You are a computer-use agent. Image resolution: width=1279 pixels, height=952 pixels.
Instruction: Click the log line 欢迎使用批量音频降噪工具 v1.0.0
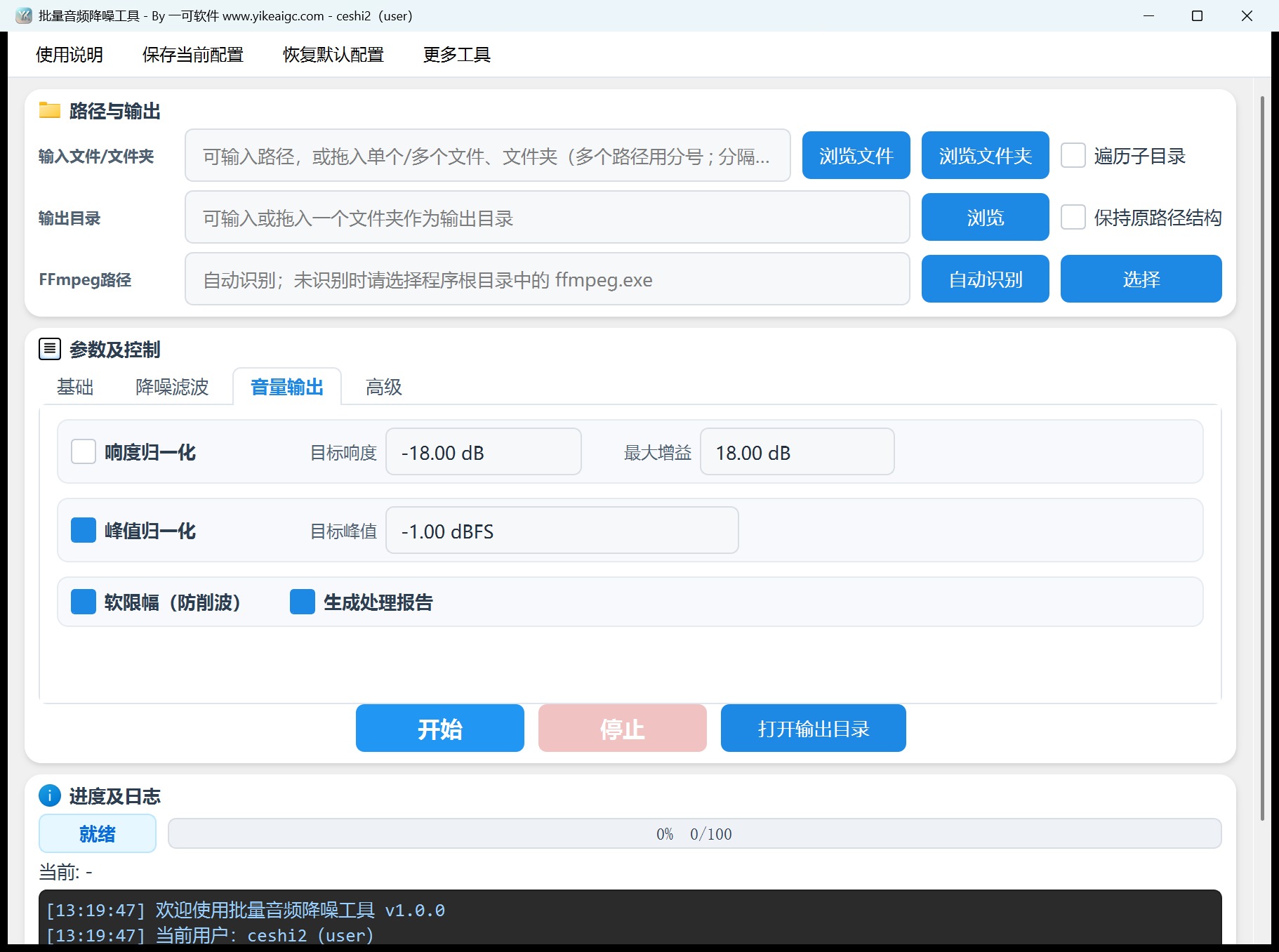pyautogui.click(x=246, y=910)
